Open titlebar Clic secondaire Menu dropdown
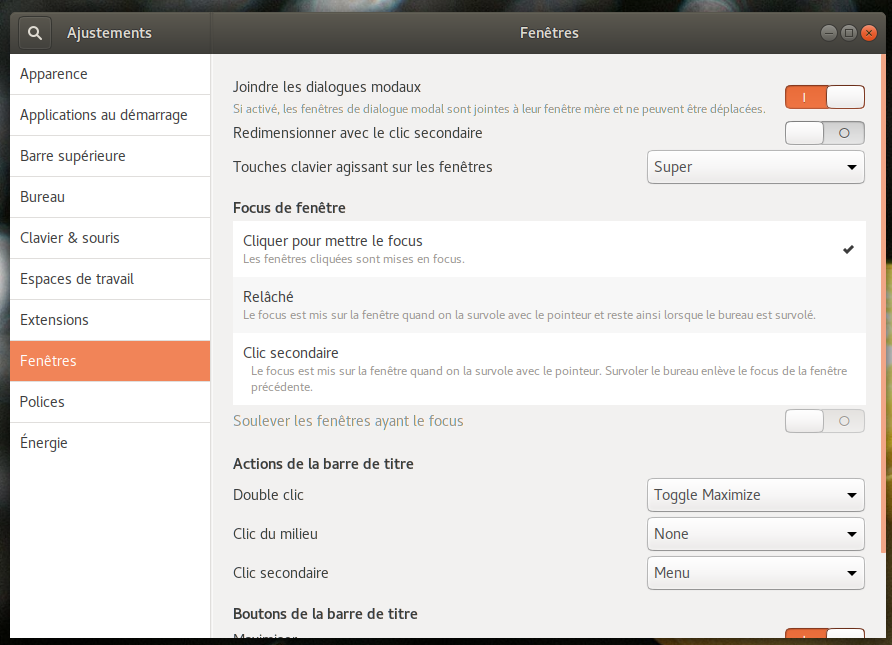 [755, 573]
